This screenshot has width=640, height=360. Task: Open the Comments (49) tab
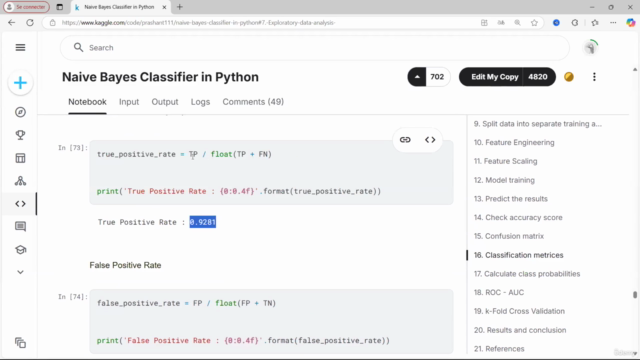(x=253, y=102)
